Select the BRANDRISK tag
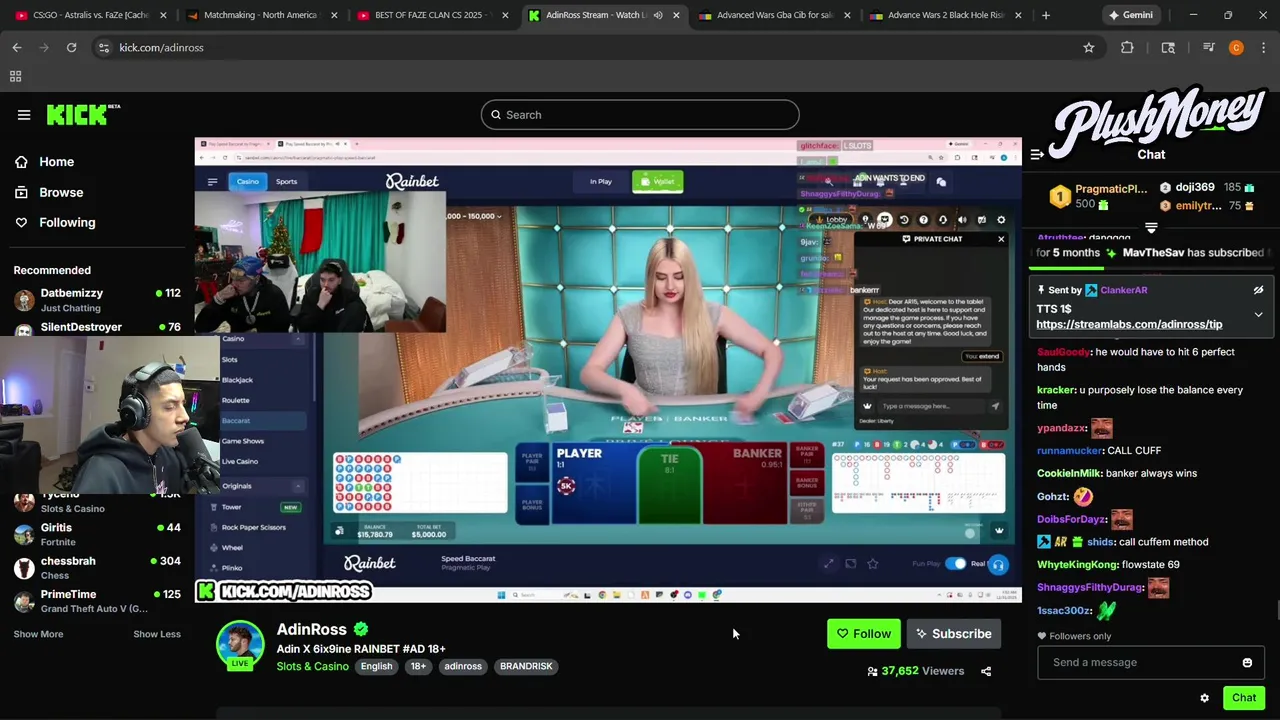The width and height of the screenshot is (1280, 720). pyautogui.click(x=526, y=666)
